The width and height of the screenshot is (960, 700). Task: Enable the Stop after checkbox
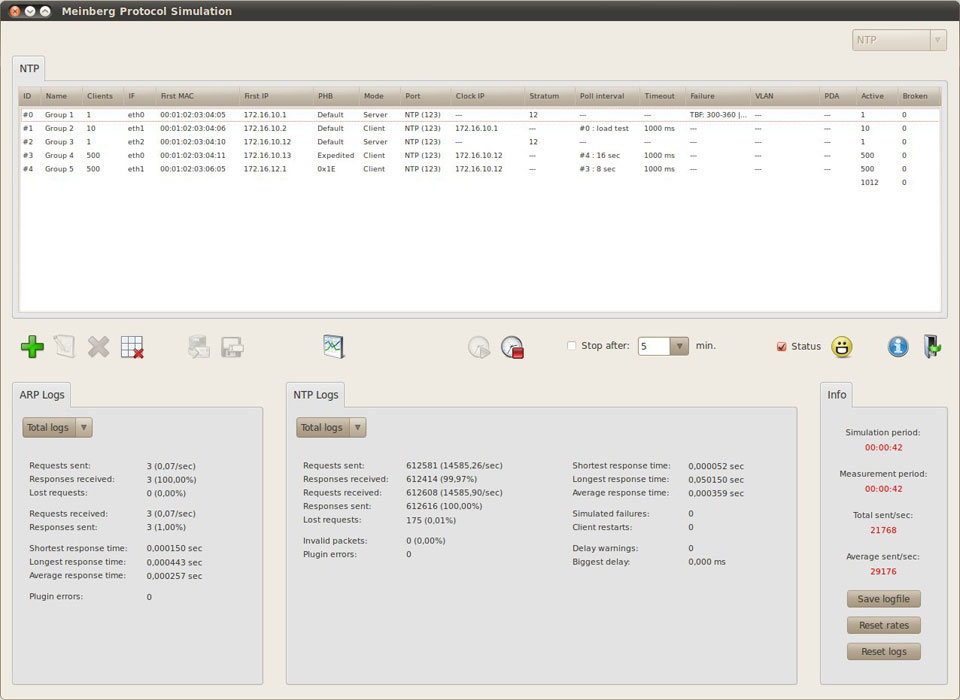(572, 346)
